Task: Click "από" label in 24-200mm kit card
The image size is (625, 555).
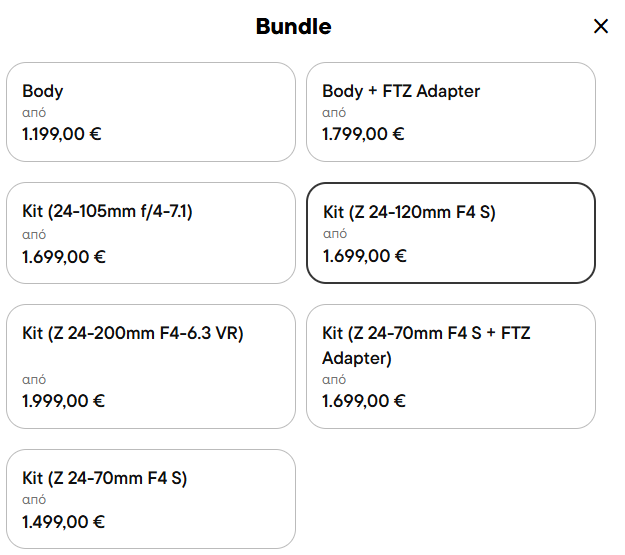Action: tap(34, 380)
